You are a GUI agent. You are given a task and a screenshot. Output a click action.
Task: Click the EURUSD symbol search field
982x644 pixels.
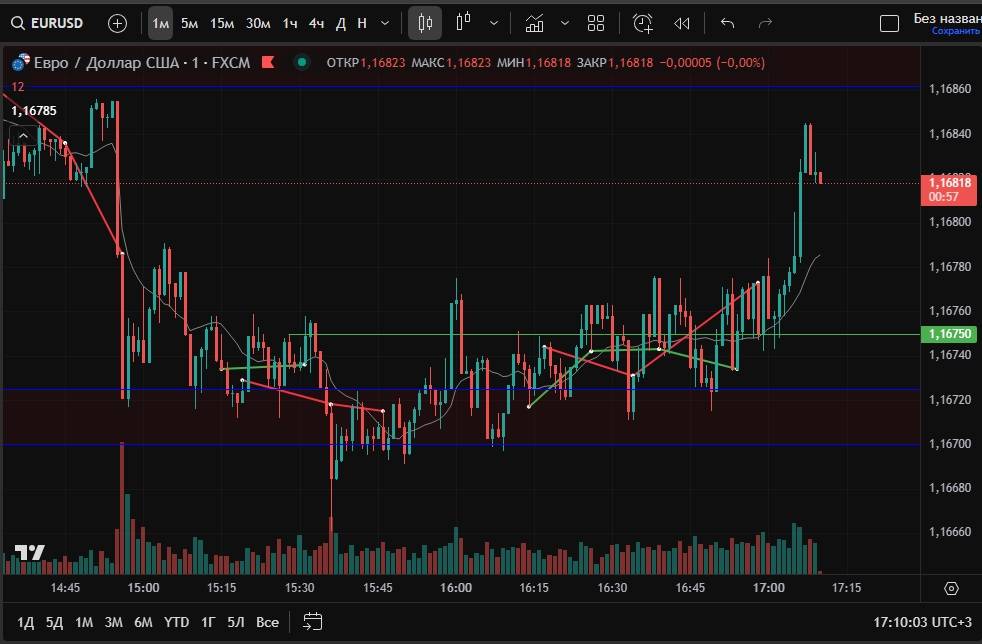coord(48,23)
